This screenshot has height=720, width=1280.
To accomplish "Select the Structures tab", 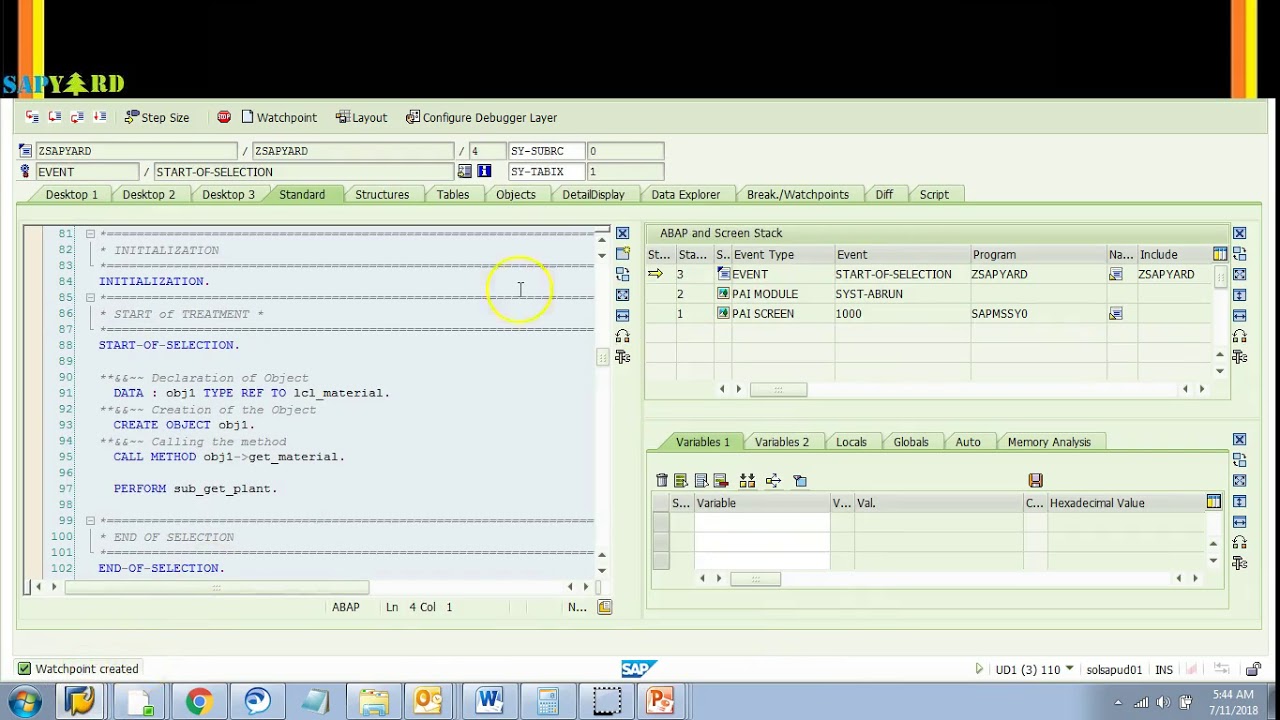I will click(x=382, y=194).
